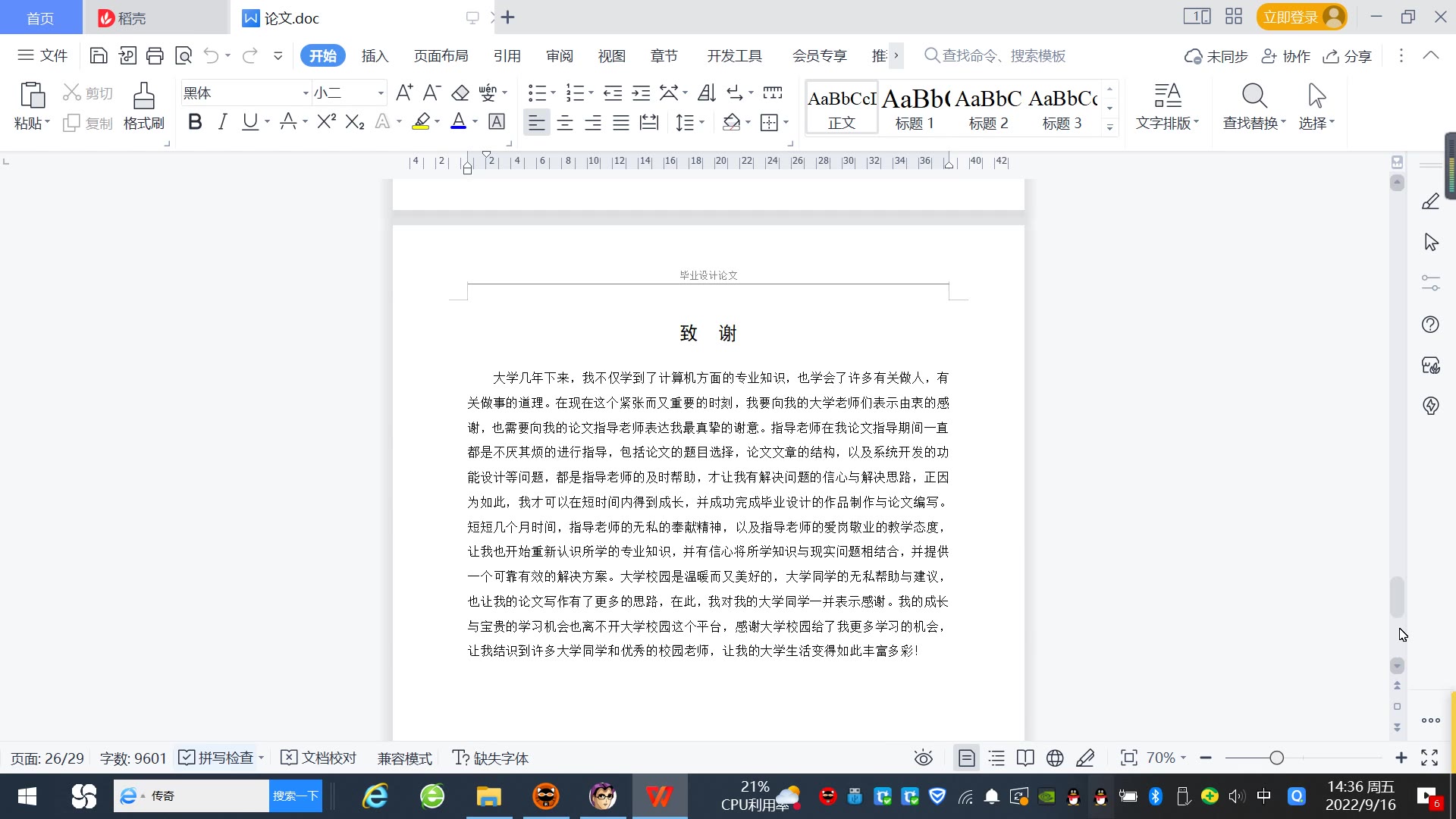Toggle bold formatting
The width and height of the screenshot is (1456, 819).
coord(195,121)
